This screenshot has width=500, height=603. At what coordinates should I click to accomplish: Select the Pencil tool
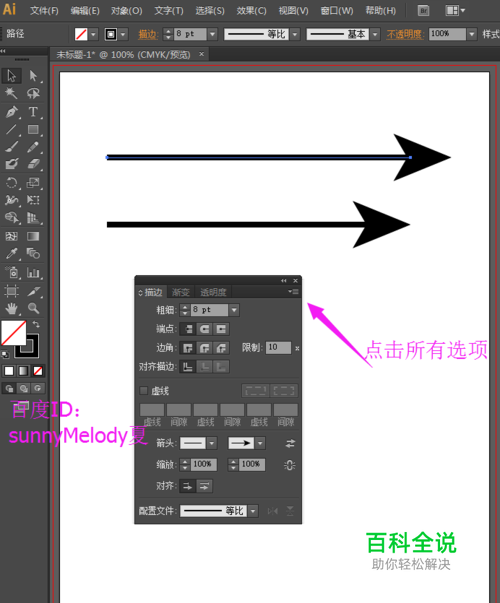click(x=33, y=147)
